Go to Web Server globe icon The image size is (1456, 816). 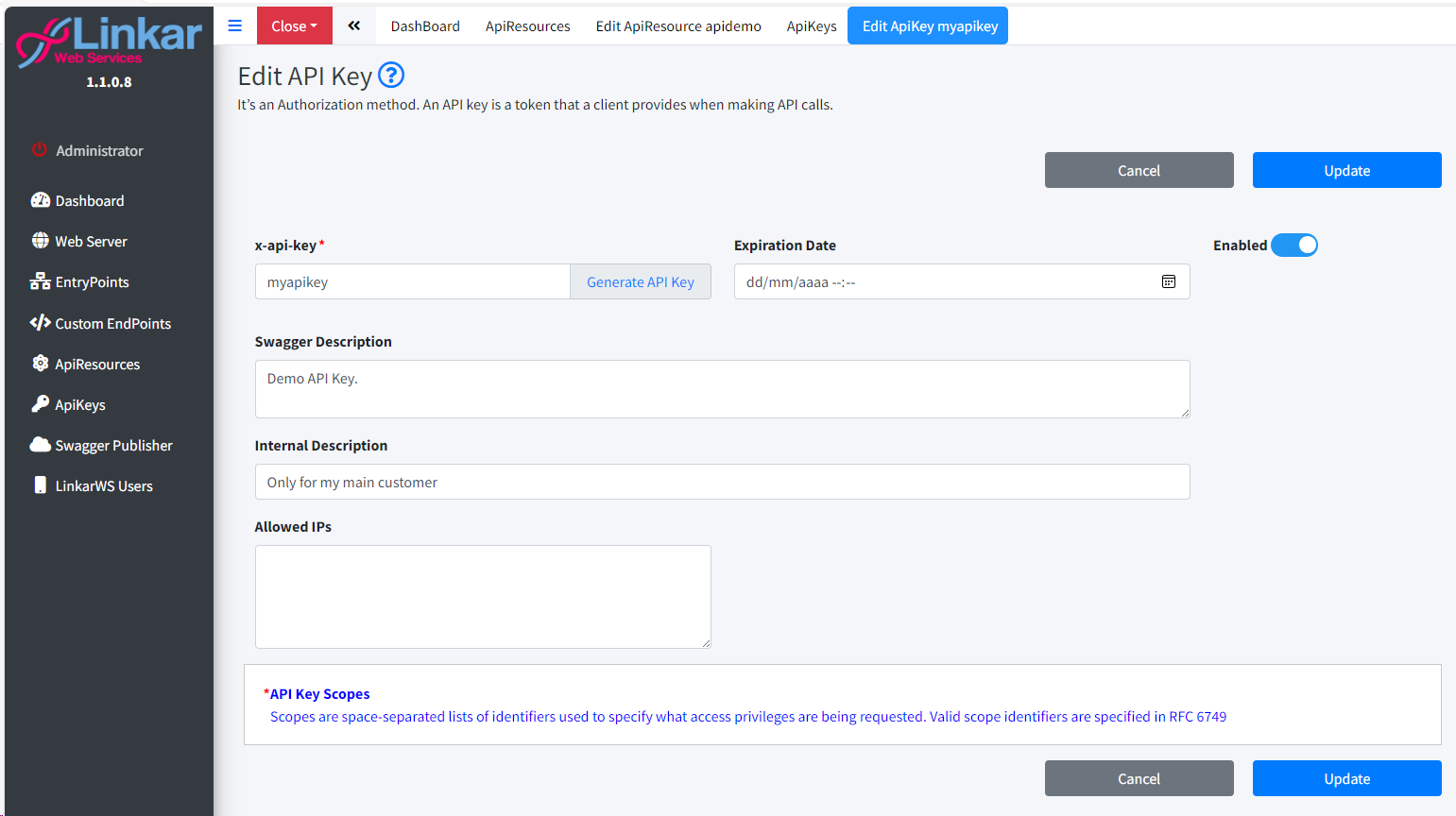pyautogui.click(x=40, y=241)
